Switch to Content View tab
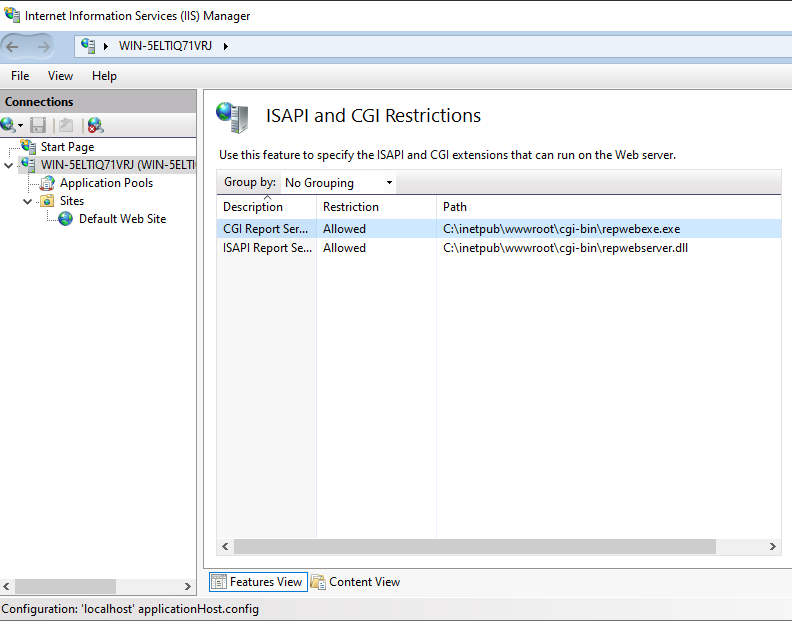The height and width of the screenshot is (621, 792). tap(356, 582)
